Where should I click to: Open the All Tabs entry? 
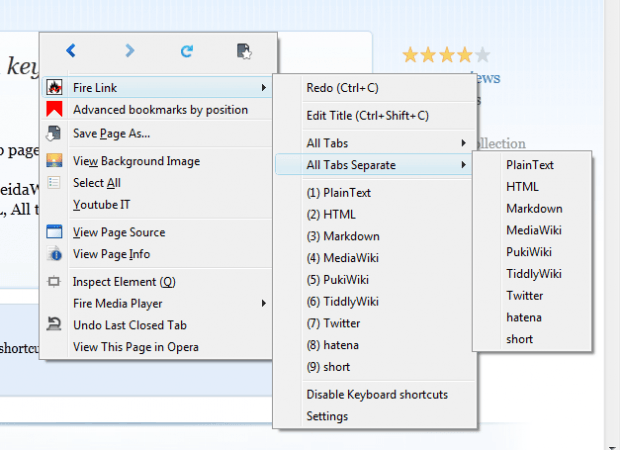click(374, 143)
